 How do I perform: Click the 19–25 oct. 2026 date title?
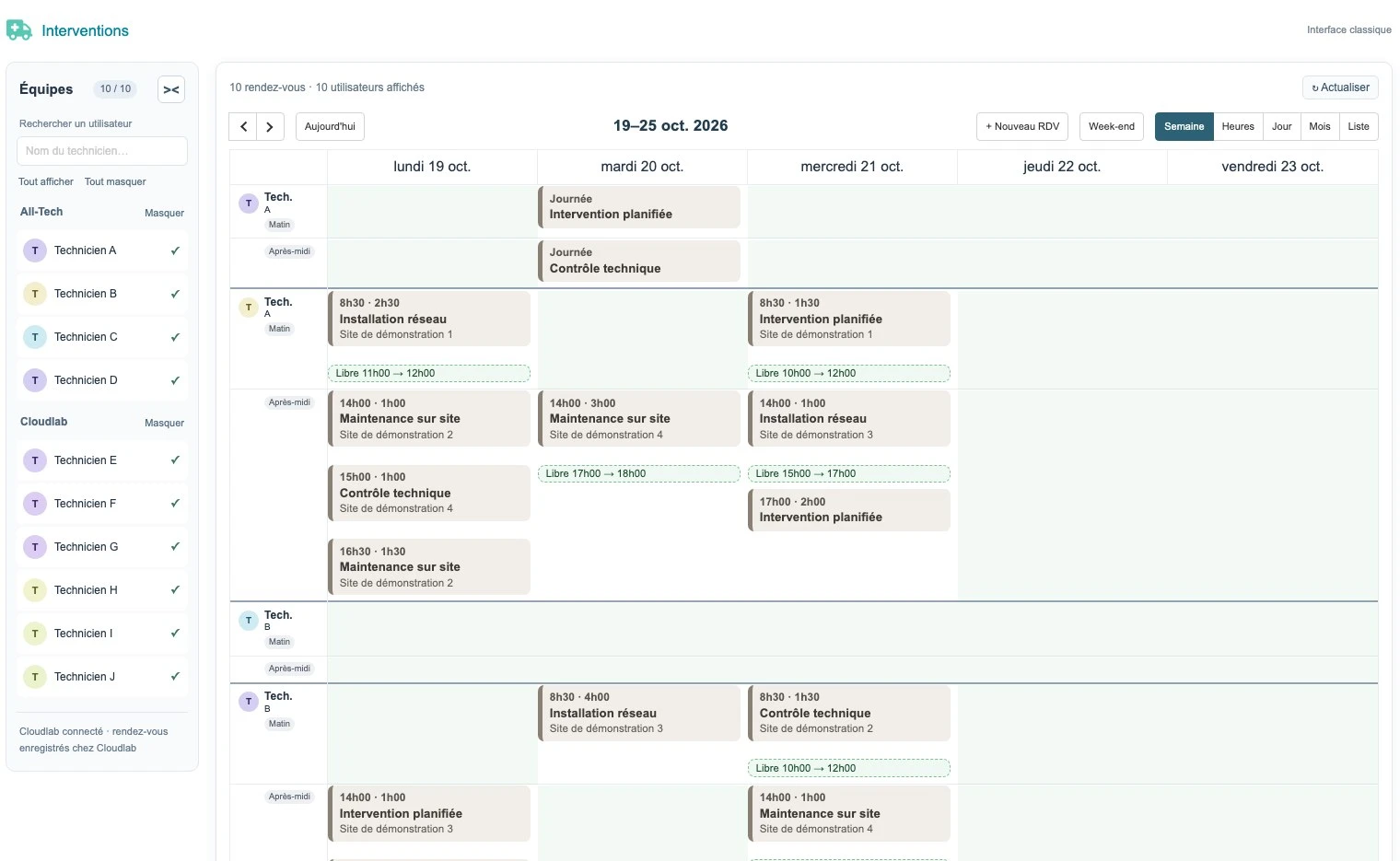(671, 126)
